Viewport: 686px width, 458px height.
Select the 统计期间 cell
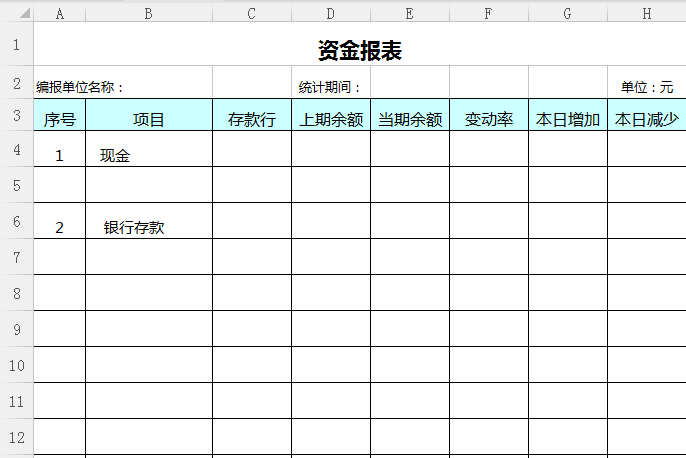point(331,87)
